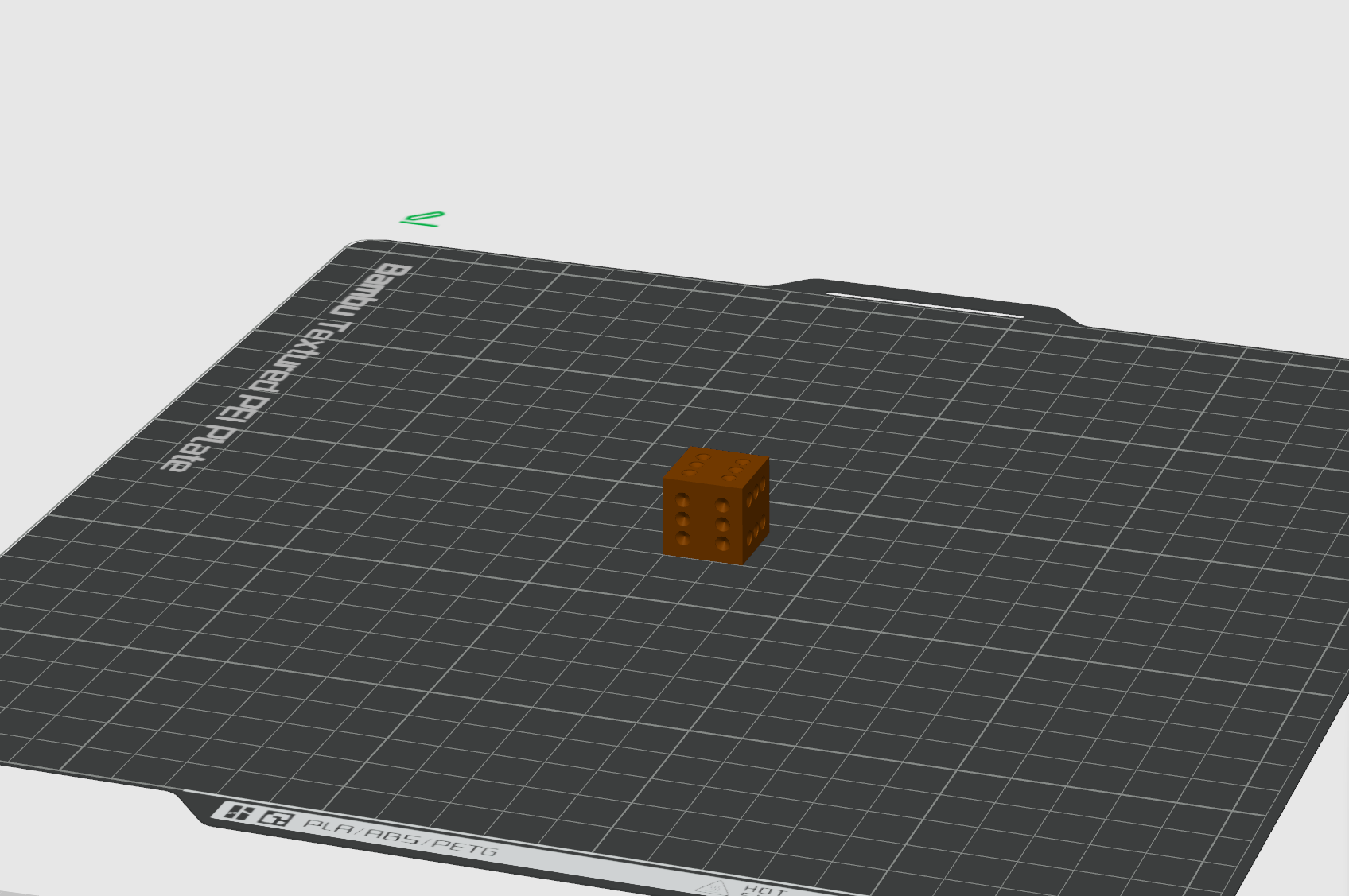Select the orange dice model
This screenshot has height=896, width=1349.
pos(716,506)
